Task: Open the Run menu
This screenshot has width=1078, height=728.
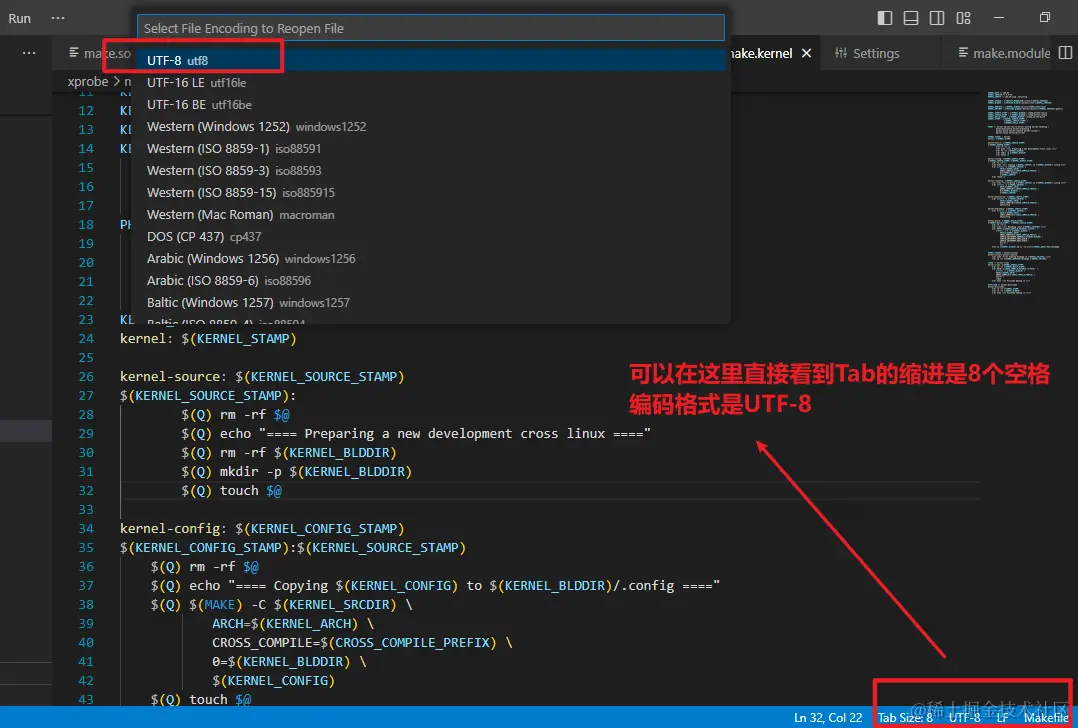Action: pyautogui.click(x=19, y=19)
